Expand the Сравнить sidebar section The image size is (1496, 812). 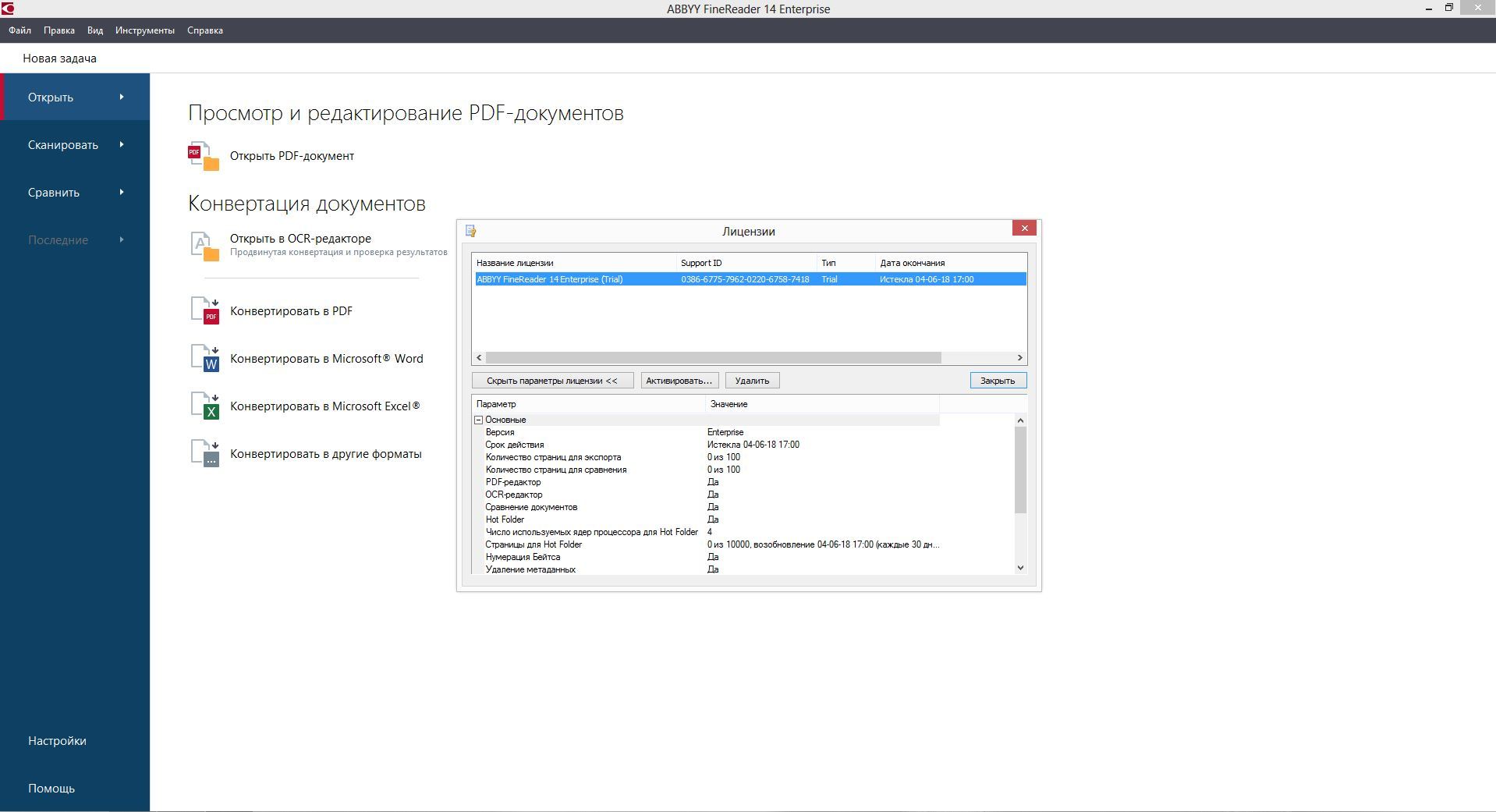point(76,192)
